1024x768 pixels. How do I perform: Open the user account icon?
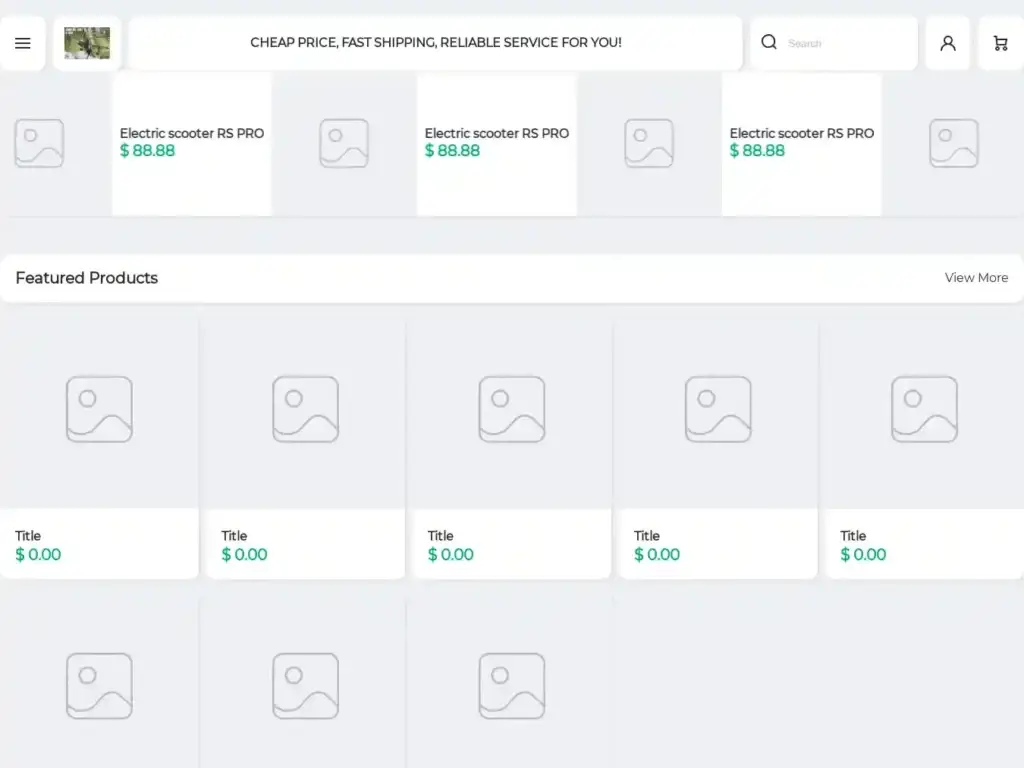point(947,43)
